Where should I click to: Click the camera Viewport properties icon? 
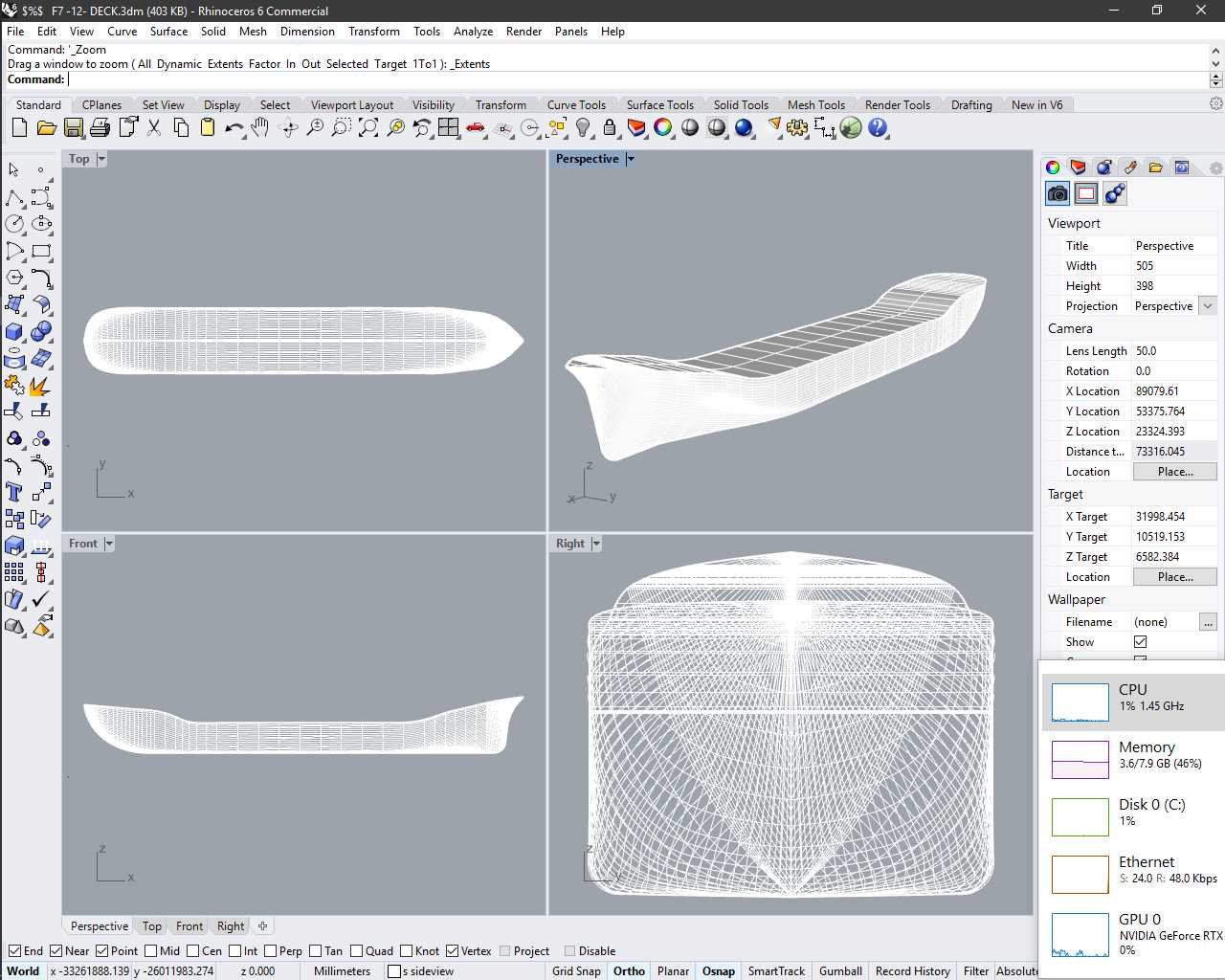tap(1058, 193)
